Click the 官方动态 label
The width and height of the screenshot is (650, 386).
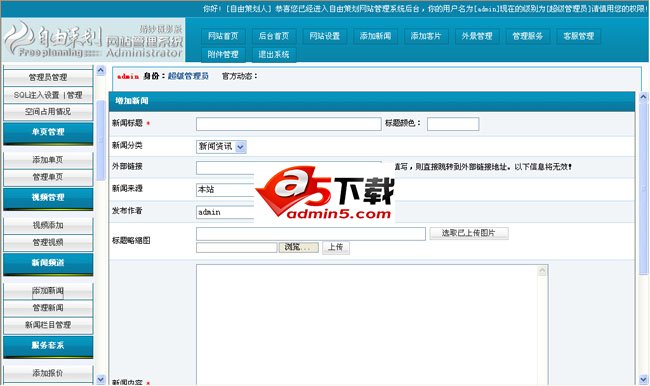click(x=240, y=76)
